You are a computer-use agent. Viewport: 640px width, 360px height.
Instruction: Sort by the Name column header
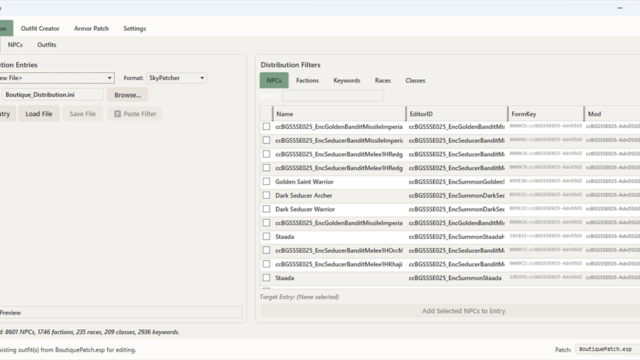[x=339, y=114]
